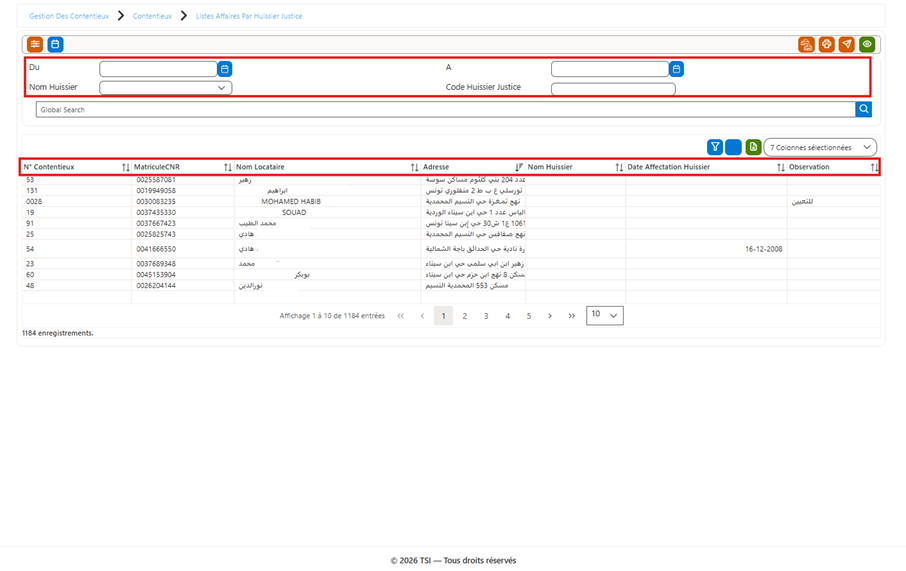Click the orange printer icon in the toolbar
Screen dimensions: 906x571
click(x=827, y=45)
